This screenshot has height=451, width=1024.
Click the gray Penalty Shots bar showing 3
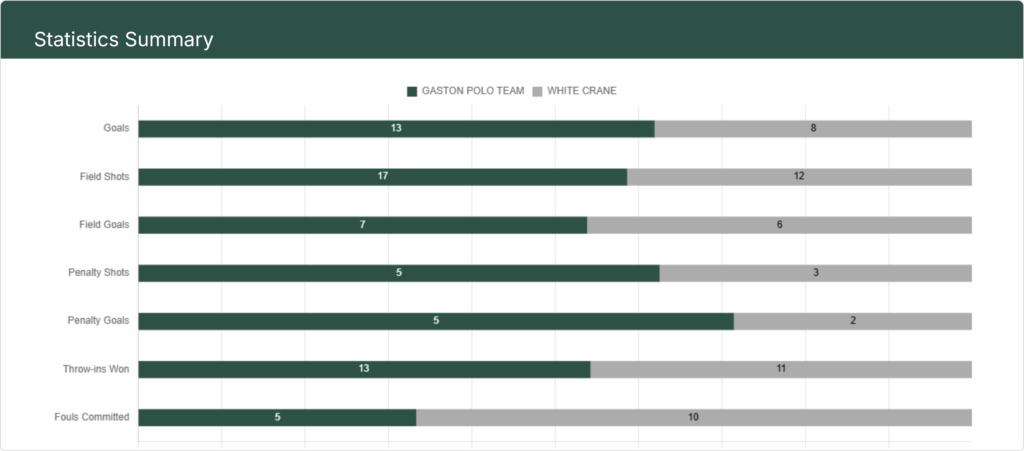[x=816, y=273]
